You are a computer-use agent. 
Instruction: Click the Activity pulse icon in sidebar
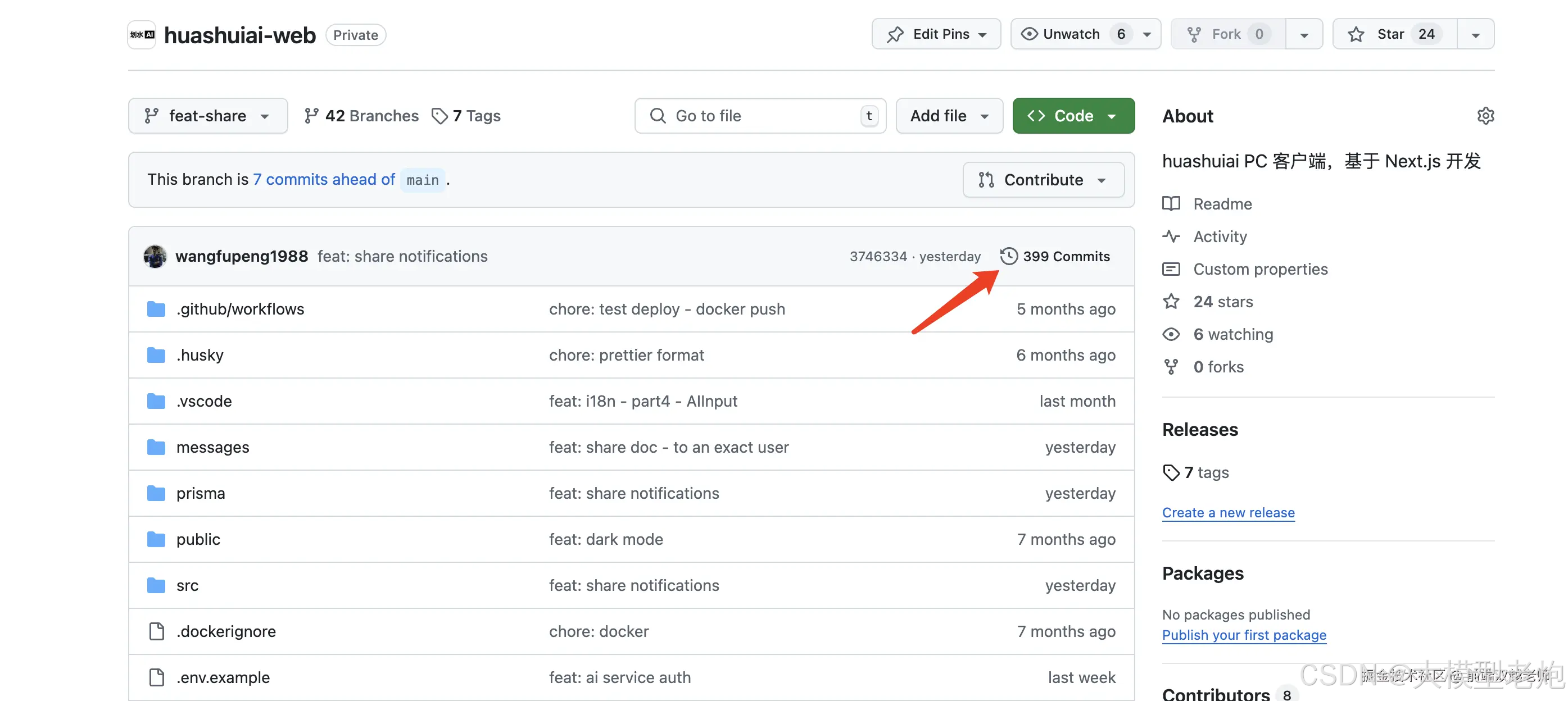coord(1171,236)
